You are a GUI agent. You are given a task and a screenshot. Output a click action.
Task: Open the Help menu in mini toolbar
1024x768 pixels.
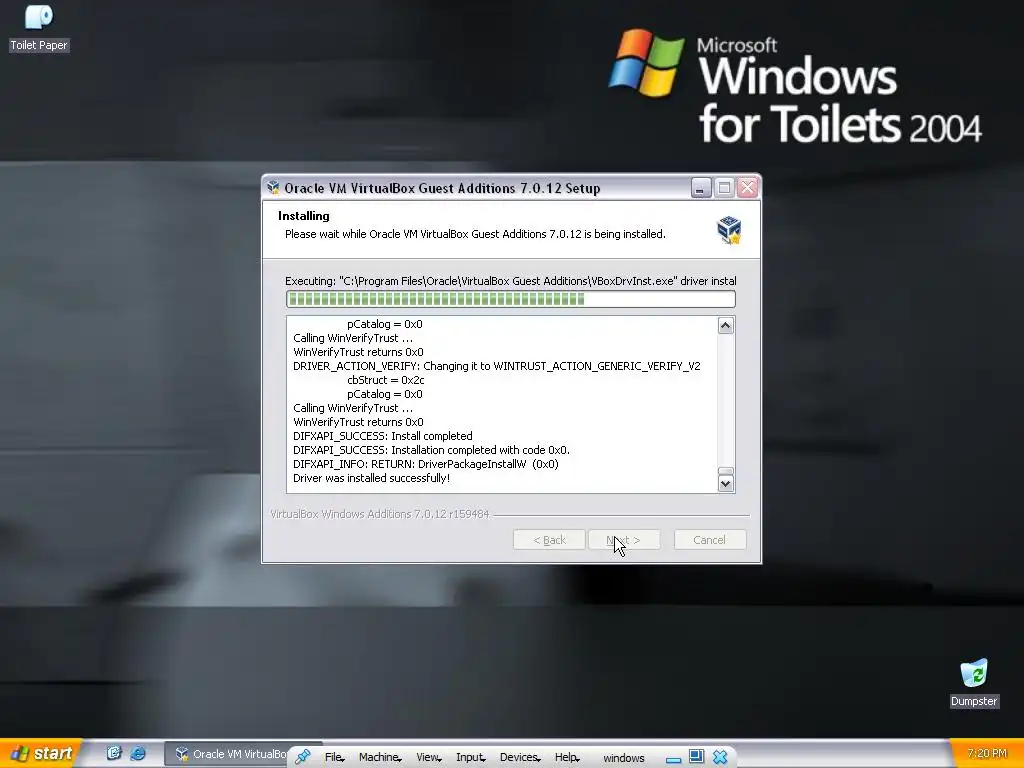567,757
